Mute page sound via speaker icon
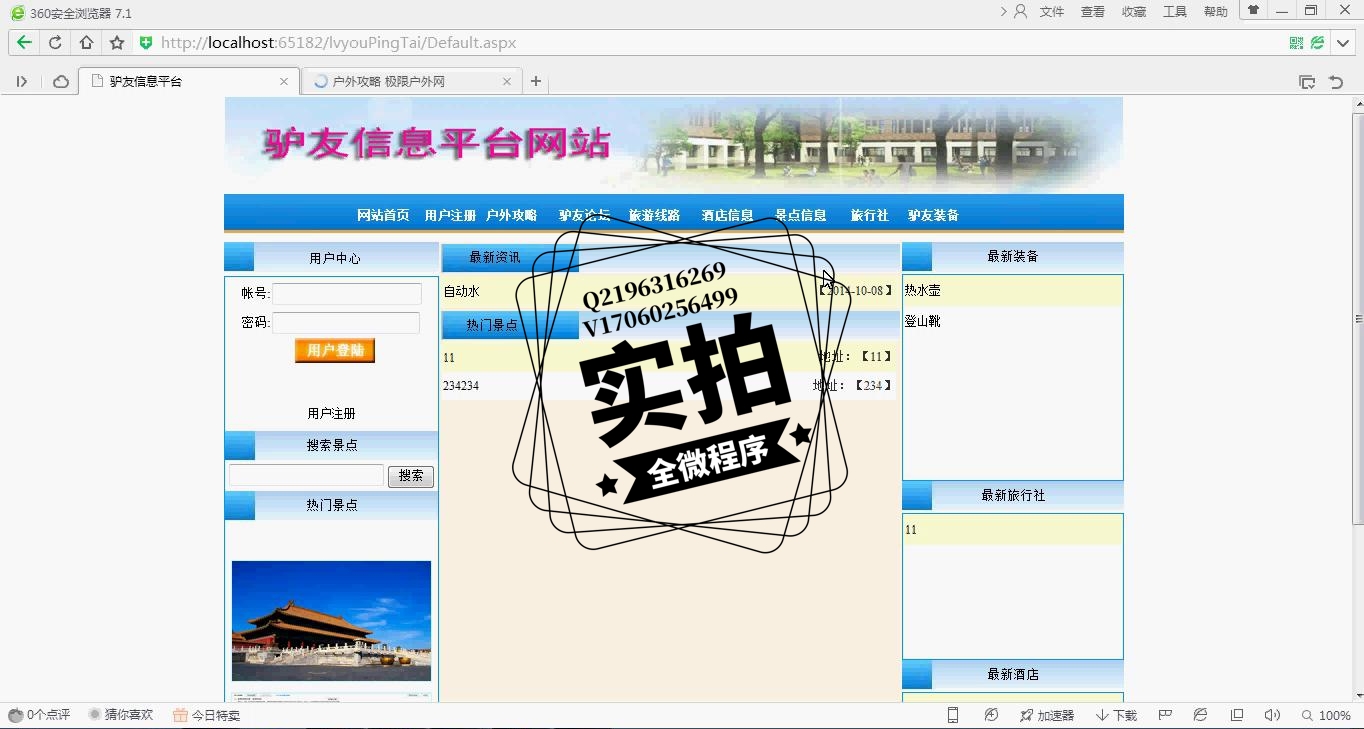 click(1272, 715)
